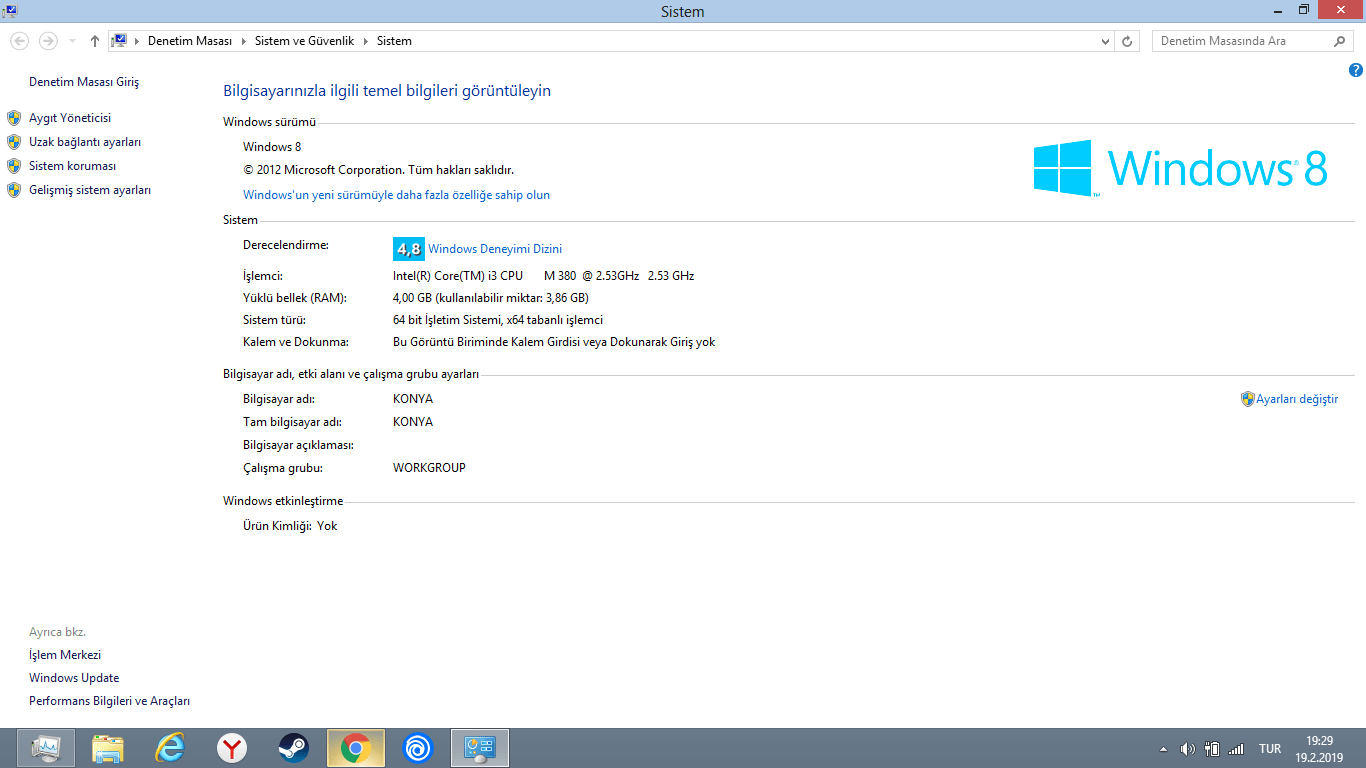Image resolution: width=1366 pixels, height=768 pixels.
Task: Click the 4,8 rating badge
Action: pos(409,249)
